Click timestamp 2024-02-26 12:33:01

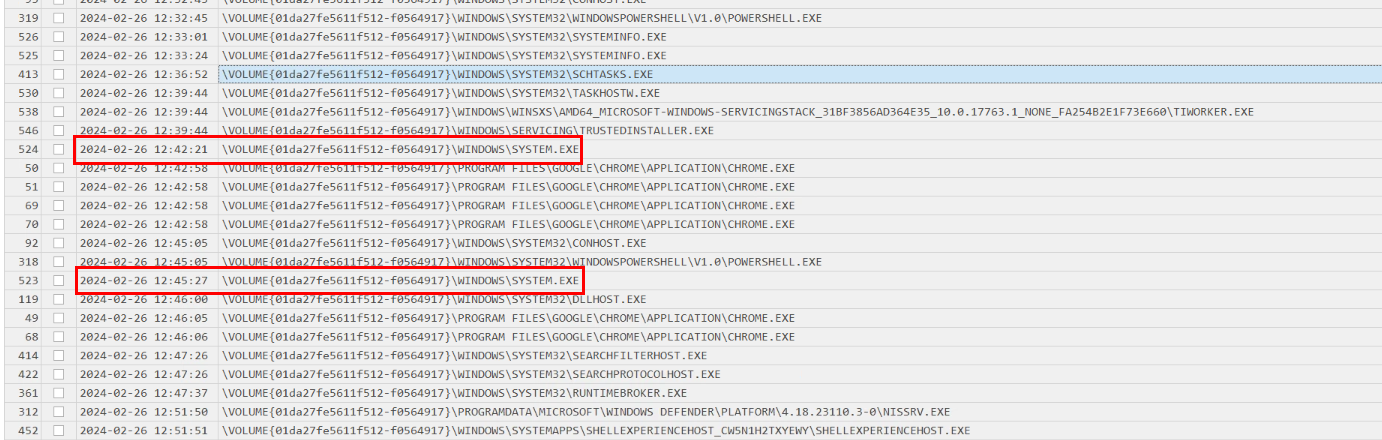pos(144,37)
